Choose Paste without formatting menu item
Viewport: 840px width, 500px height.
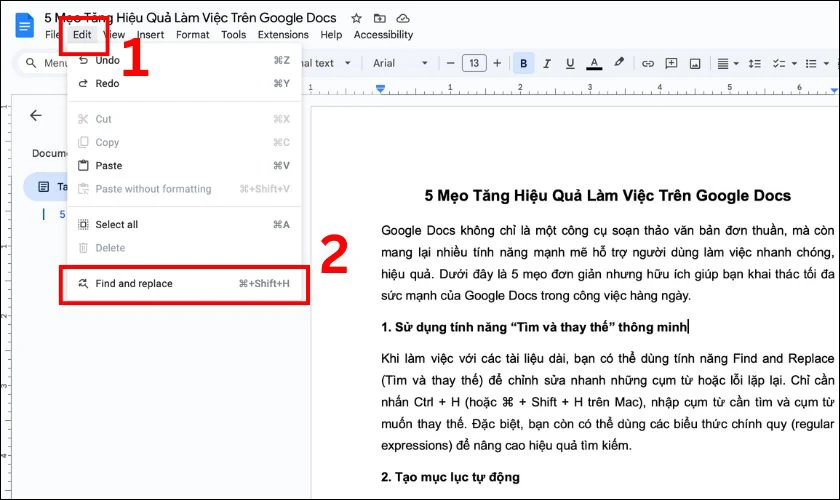(184, 189)
